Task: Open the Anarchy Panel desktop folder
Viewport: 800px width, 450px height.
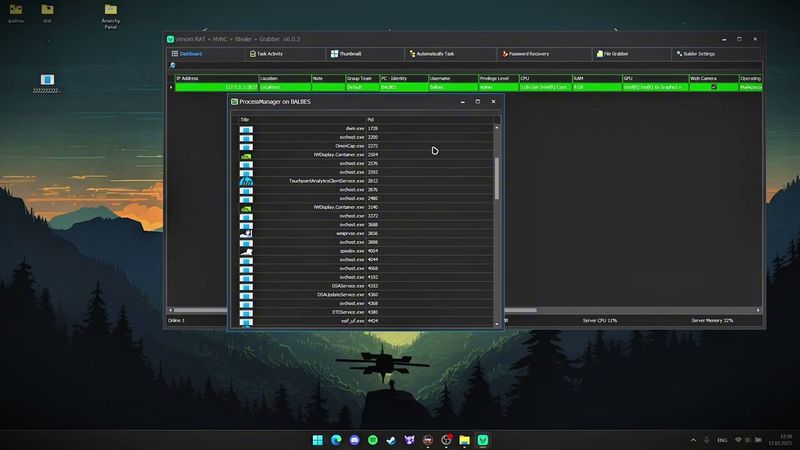Action: [111, 16]
